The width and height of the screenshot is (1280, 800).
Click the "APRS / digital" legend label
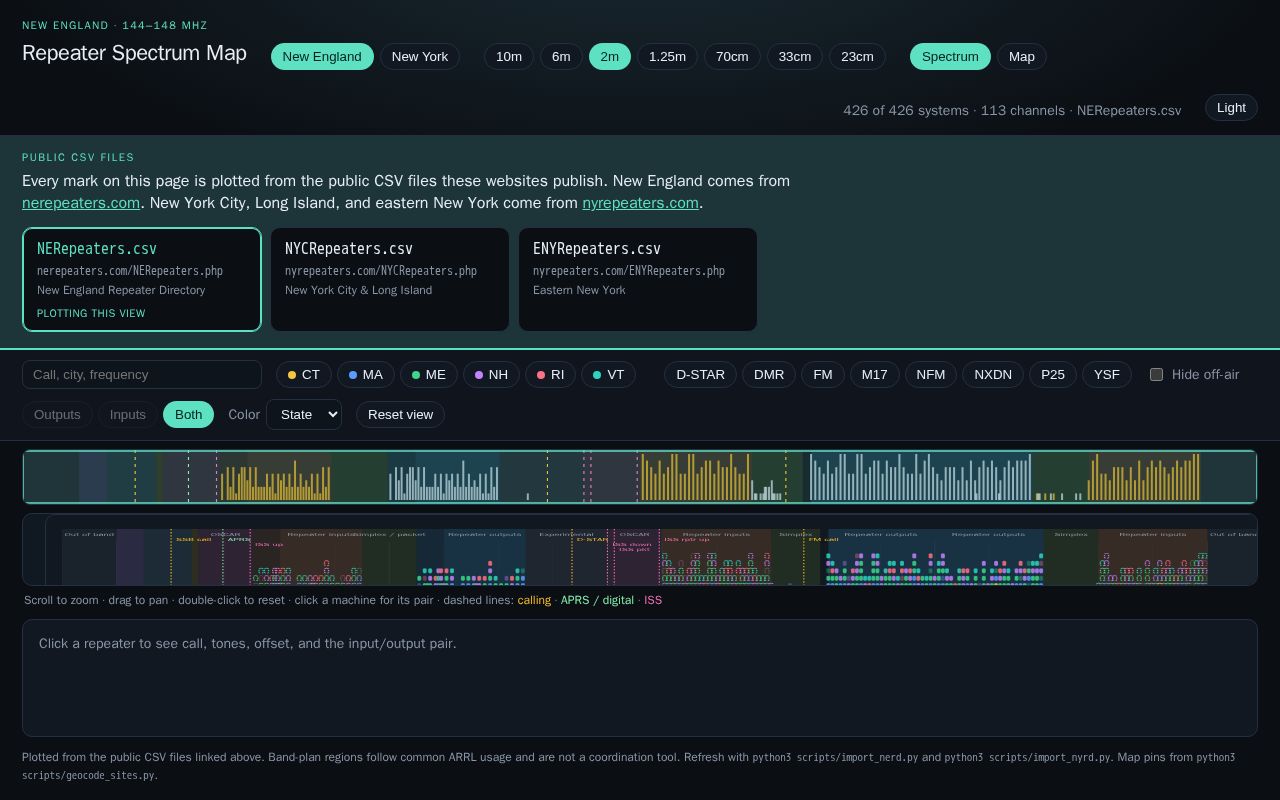597,600
